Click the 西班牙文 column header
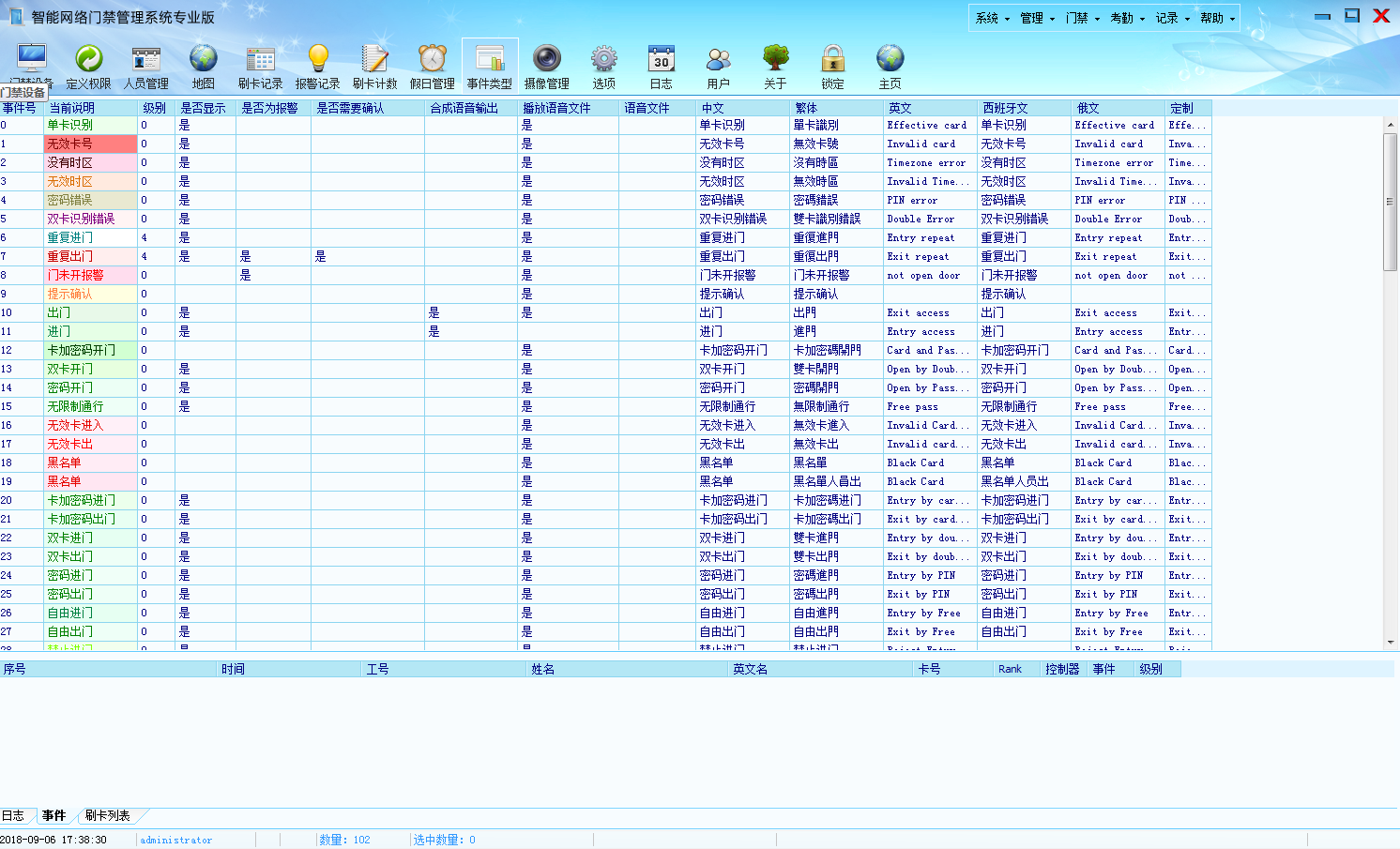This screenshot has height=849, width=1400. pyautogui.click(x=1024, y=108)
